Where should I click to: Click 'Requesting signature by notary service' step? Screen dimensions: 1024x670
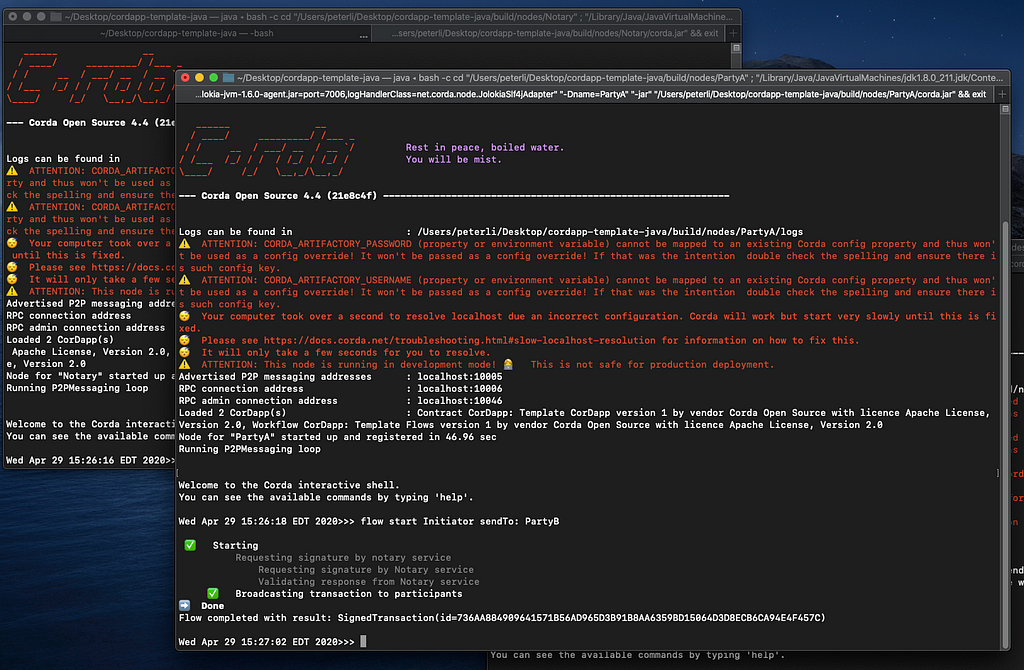point(343,558)
